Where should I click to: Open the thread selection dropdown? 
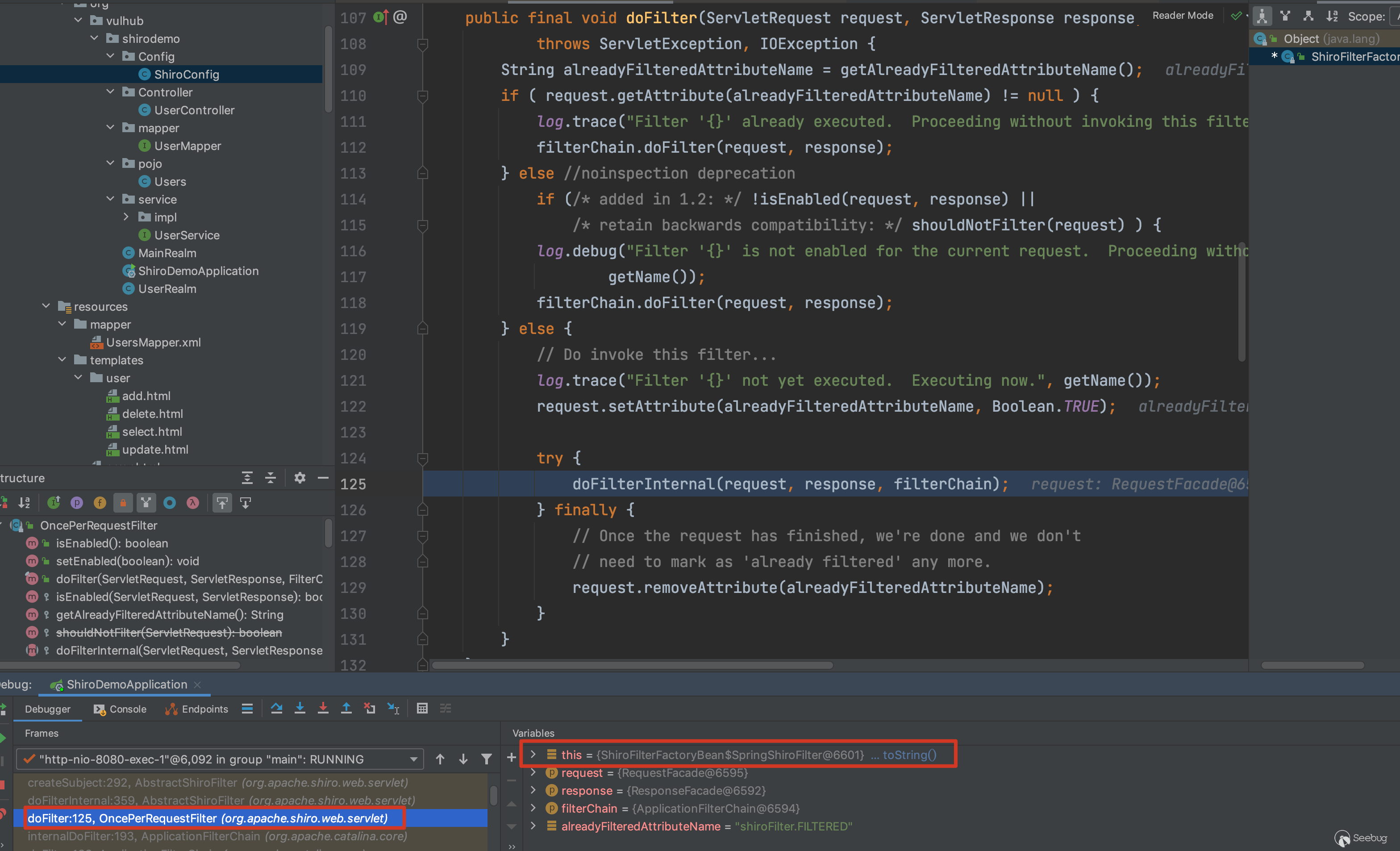click(x=413, y=759)
